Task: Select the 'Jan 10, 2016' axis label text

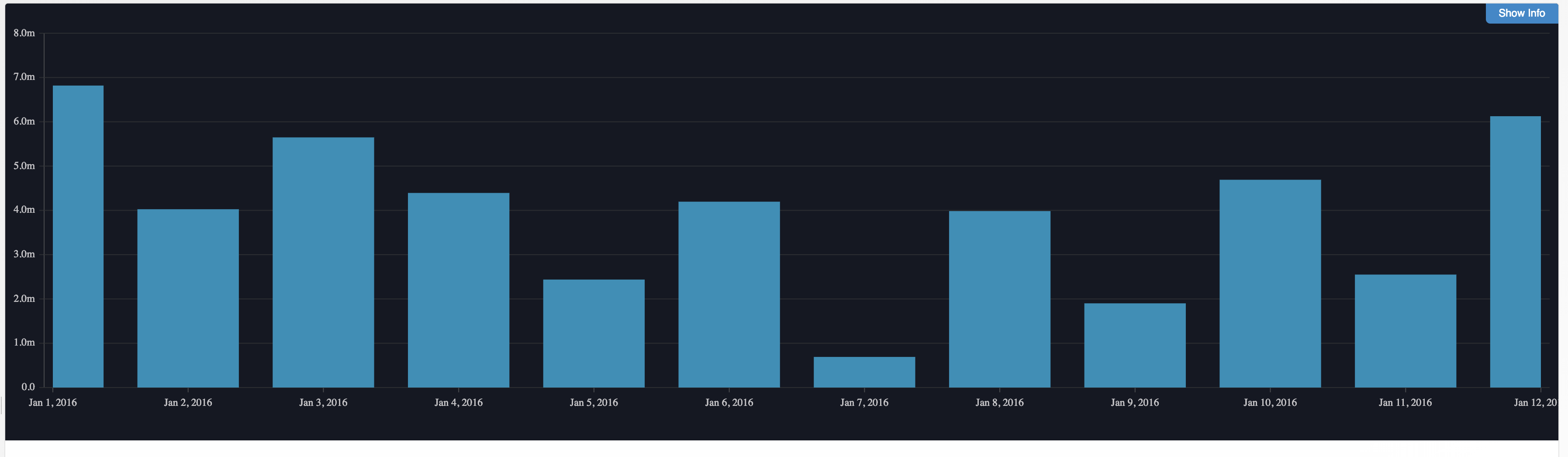Action: 1270,402
